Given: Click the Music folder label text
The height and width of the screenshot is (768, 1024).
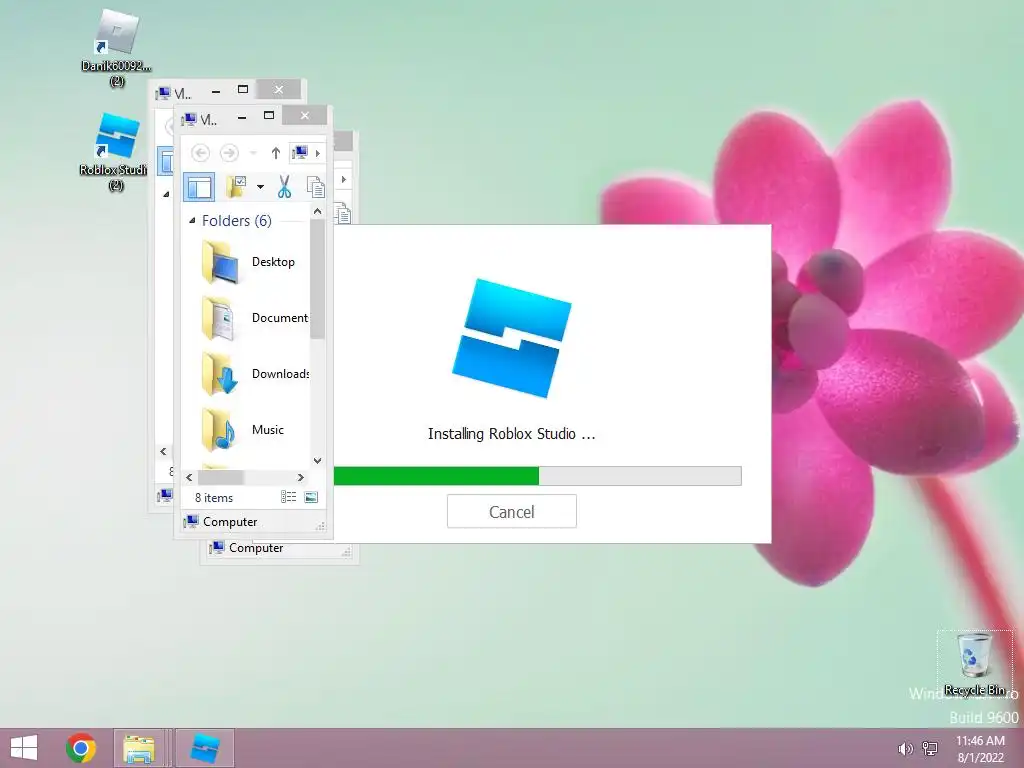Looking at the screenshot, I should point(268,430).
